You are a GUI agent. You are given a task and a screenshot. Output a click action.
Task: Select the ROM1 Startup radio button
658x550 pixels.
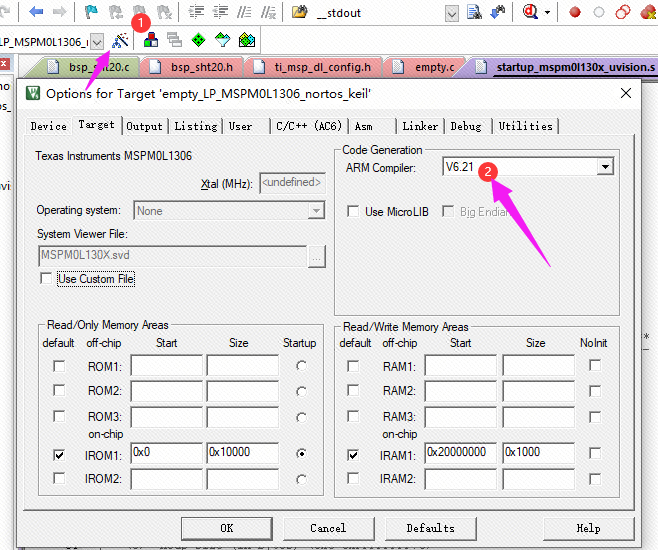[x=301, y=367]
